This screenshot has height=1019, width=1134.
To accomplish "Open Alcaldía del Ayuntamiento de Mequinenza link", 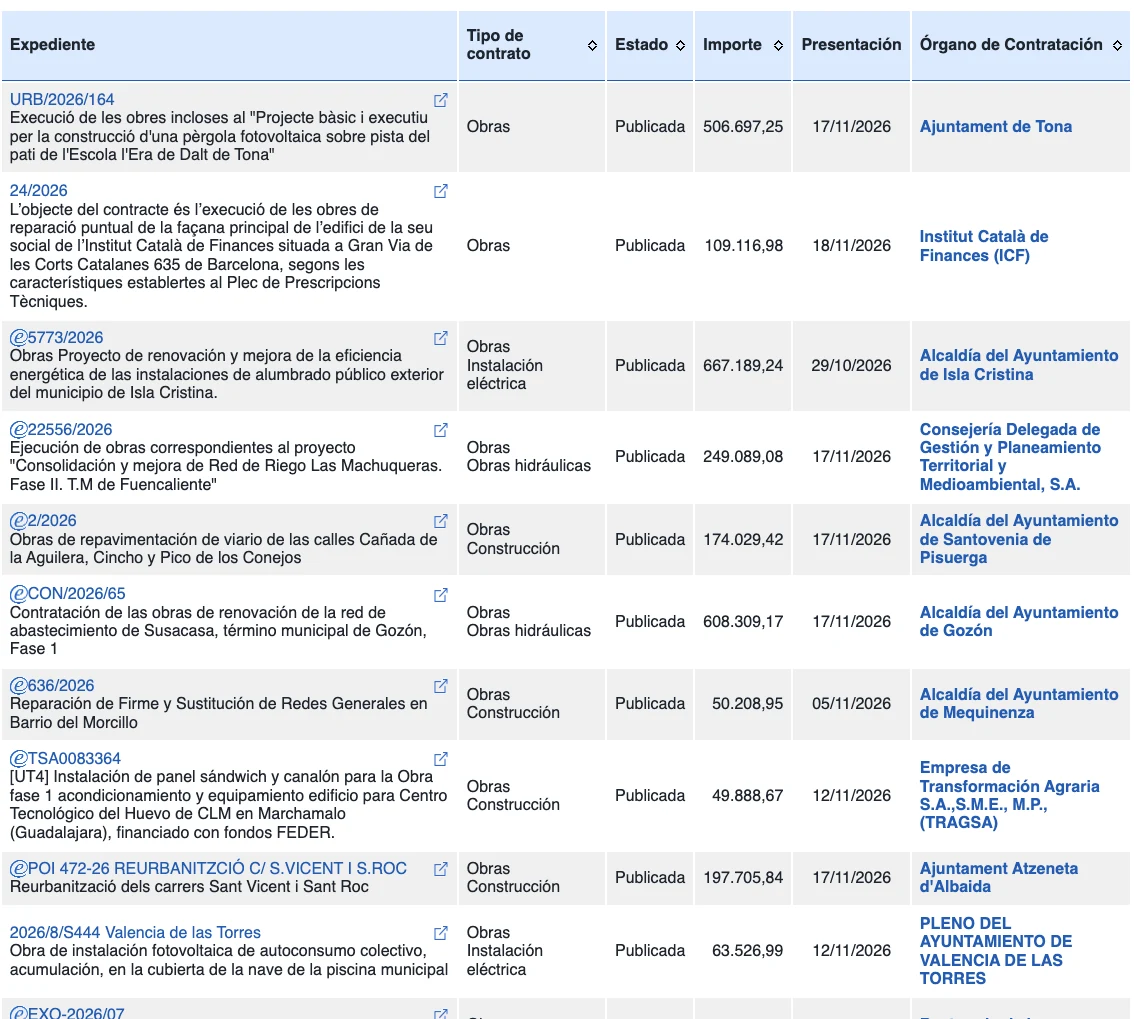I will (1019, 704).
